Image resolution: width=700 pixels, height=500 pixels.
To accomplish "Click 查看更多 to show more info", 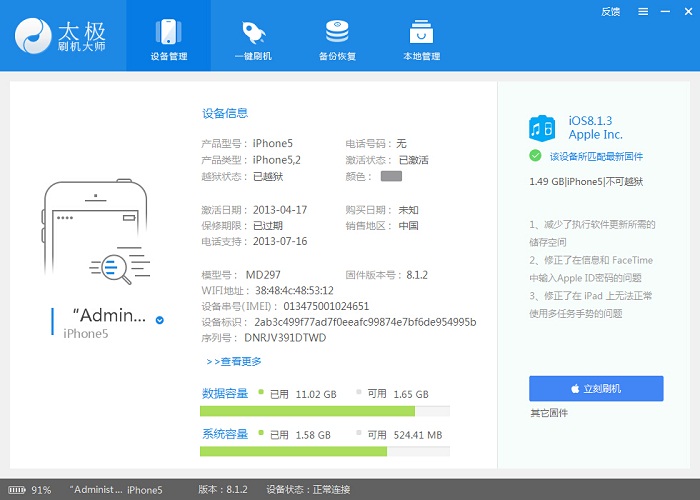I will [233, 361].
